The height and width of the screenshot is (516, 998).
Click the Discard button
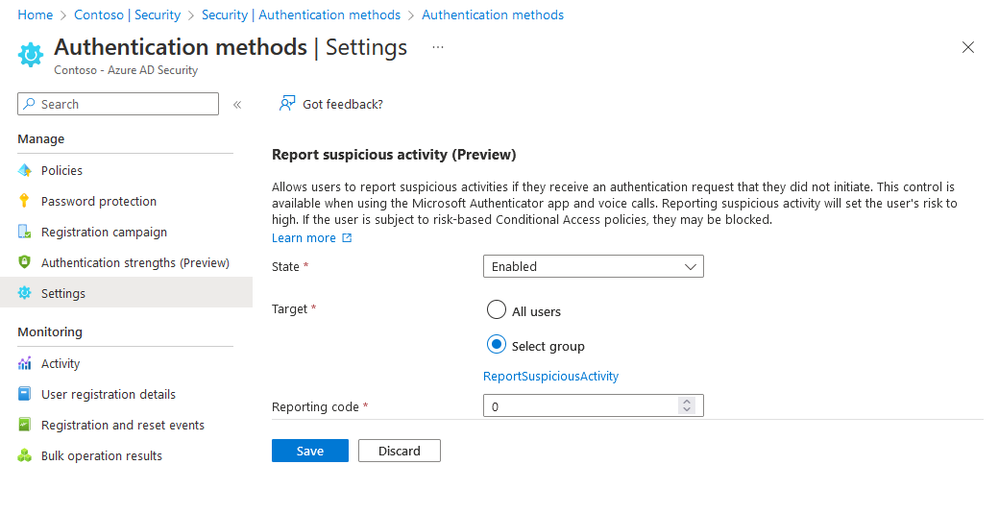(x=399, y=451)
